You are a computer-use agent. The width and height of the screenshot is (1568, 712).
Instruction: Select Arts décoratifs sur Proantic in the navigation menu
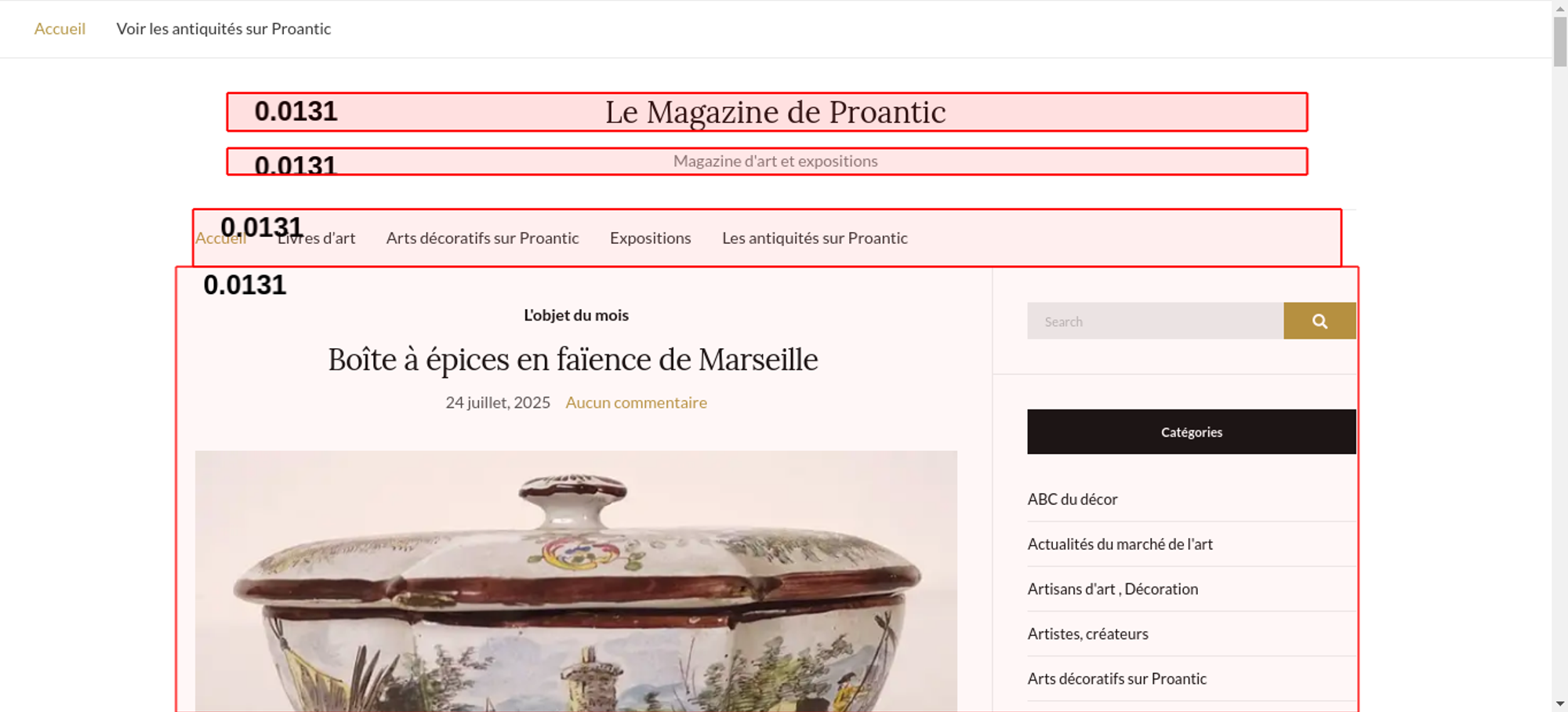point(482,238)
